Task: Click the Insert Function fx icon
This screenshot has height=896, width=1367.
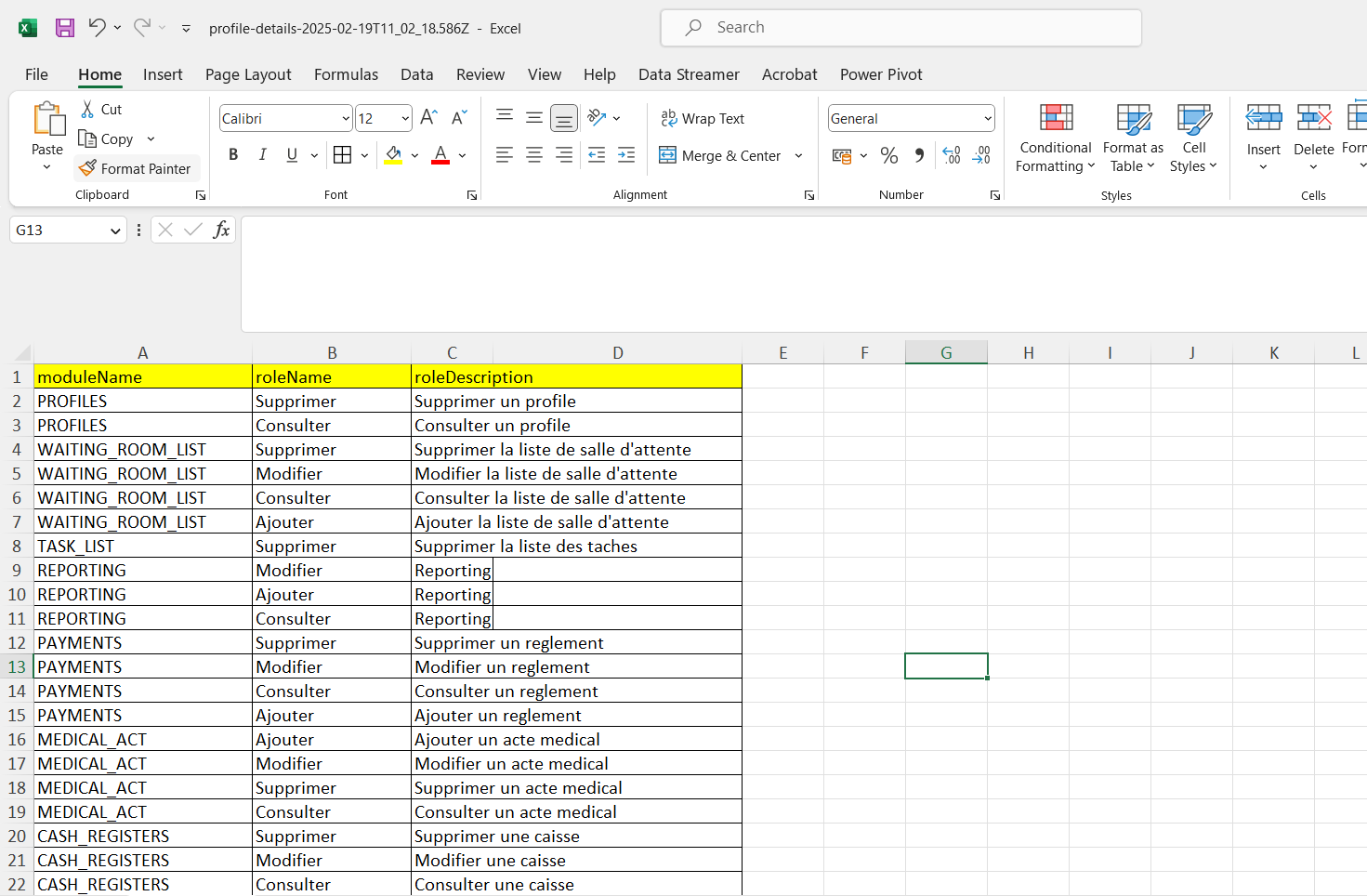Action: click(221, 230)
